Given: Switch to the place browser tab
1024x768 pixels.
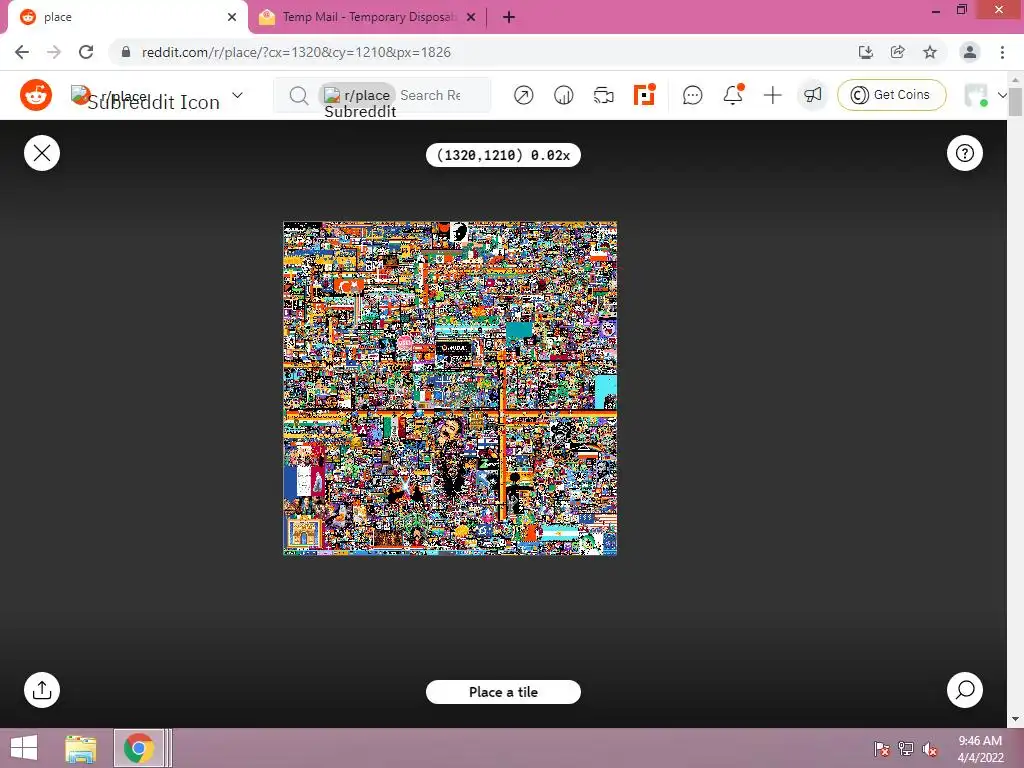Looking at the screenshot, I should [x=124, y=17].
